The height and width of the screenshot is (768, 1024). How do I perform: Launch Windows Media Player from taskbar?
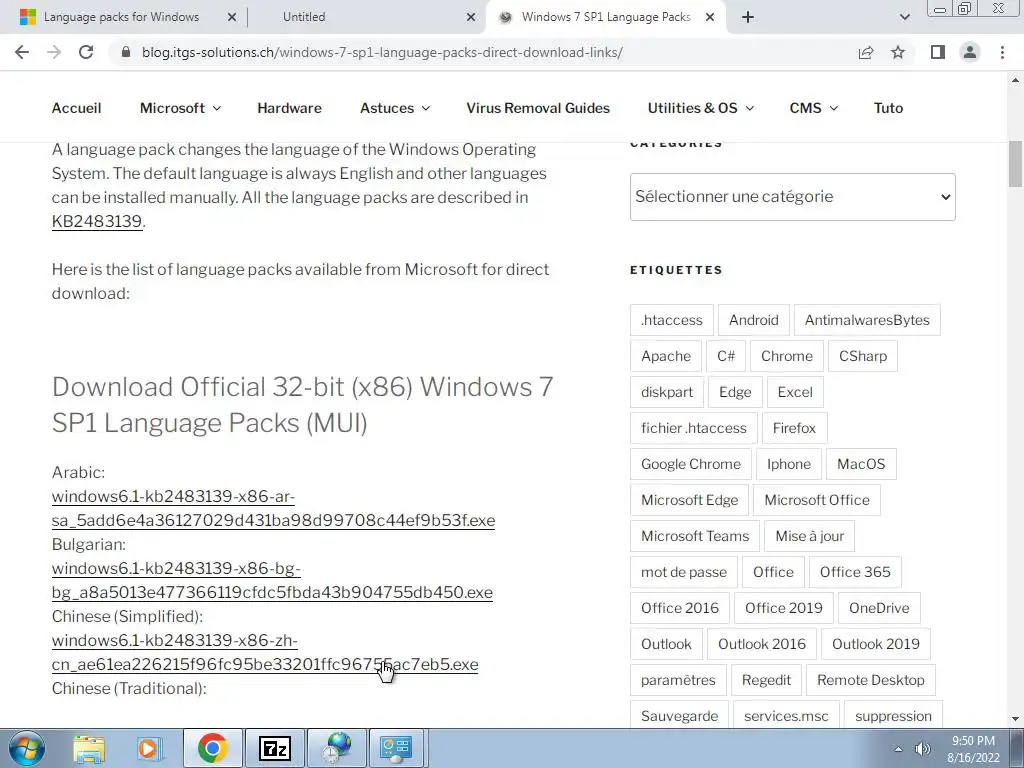tap(149, 748)
